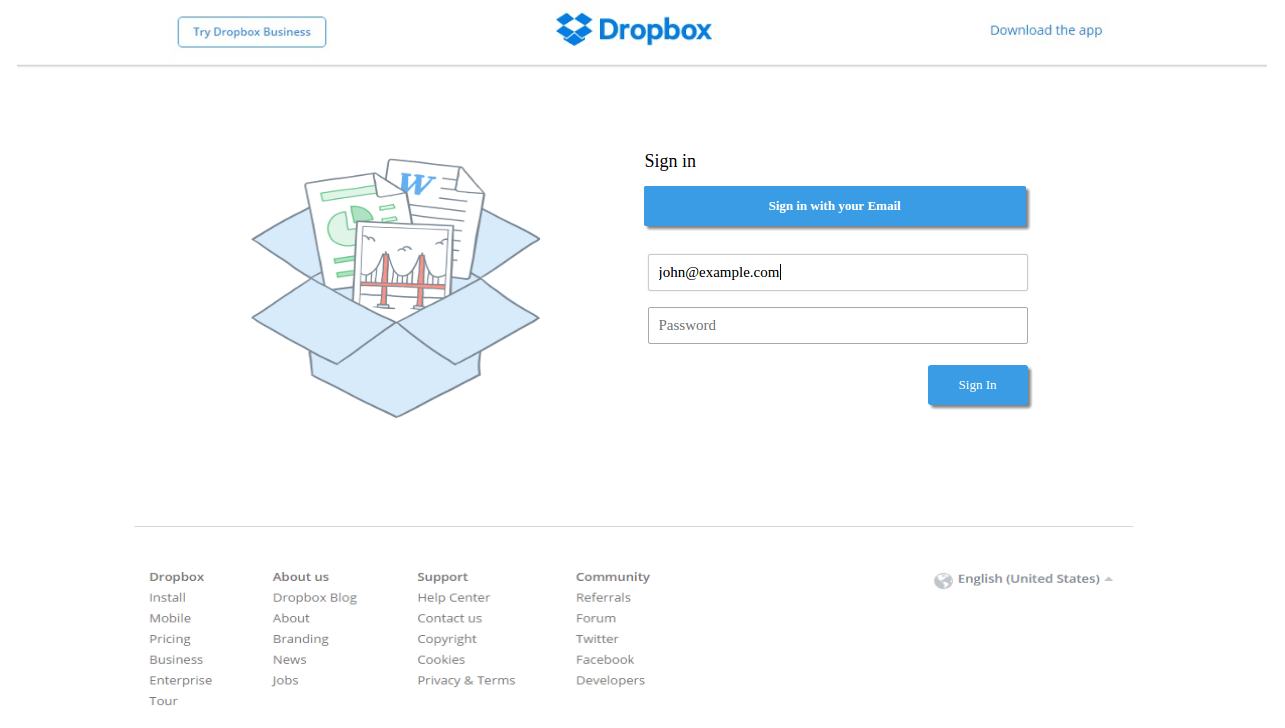Focus the Password input field
This screenshot has width=1285, height=728.
(838, 325)
